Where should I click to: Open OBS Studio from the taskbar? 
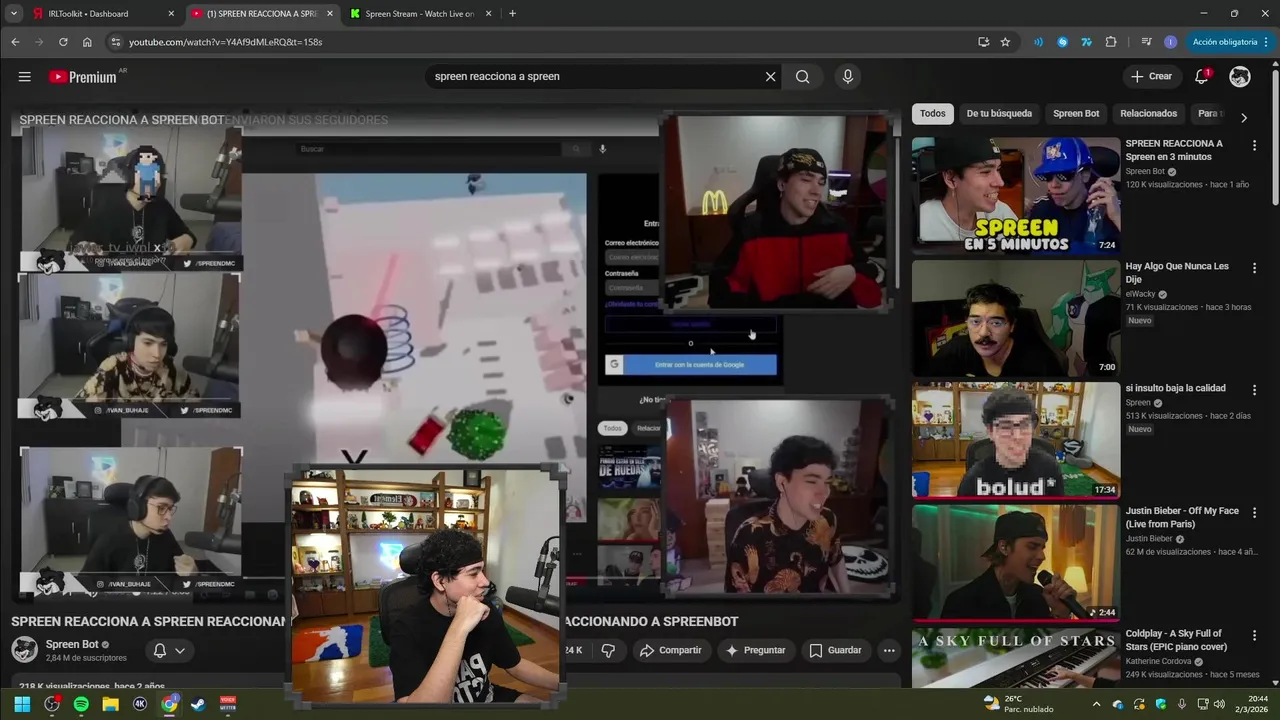(52, 704)
